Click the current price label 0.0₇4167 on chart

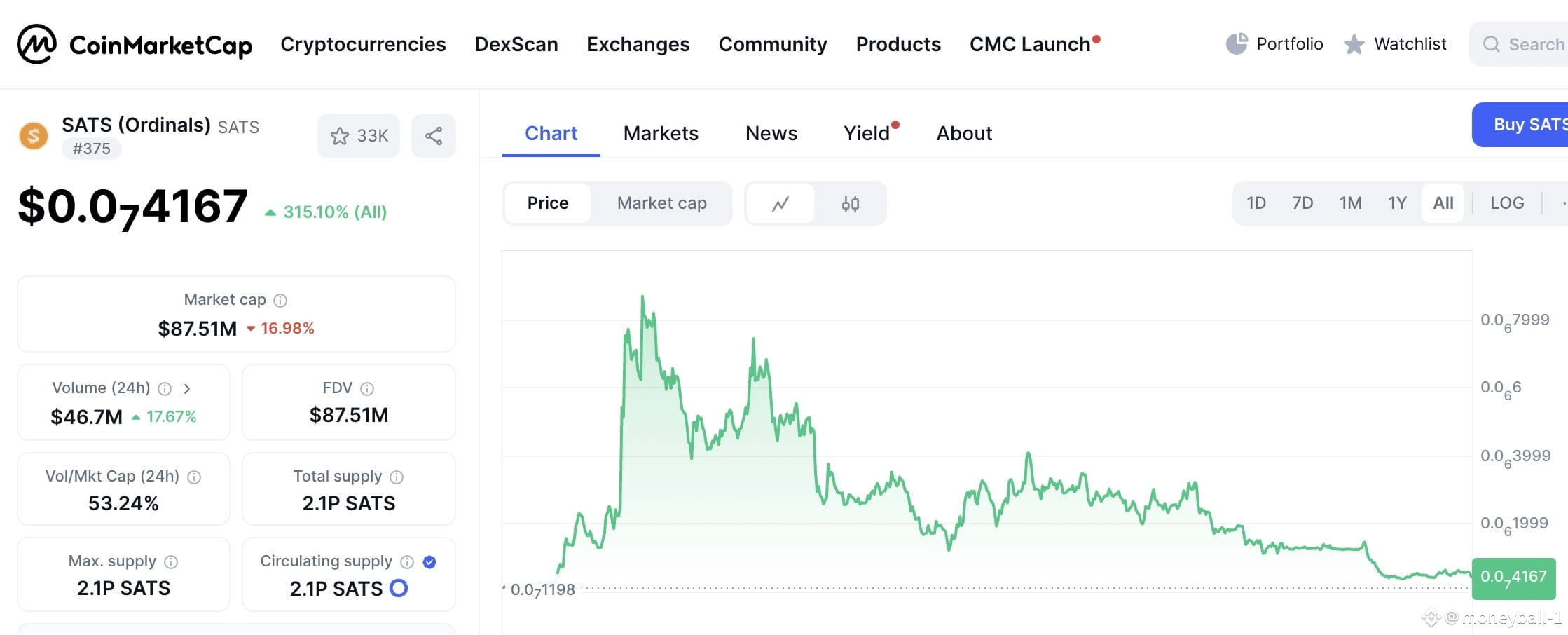point(1513,578)
